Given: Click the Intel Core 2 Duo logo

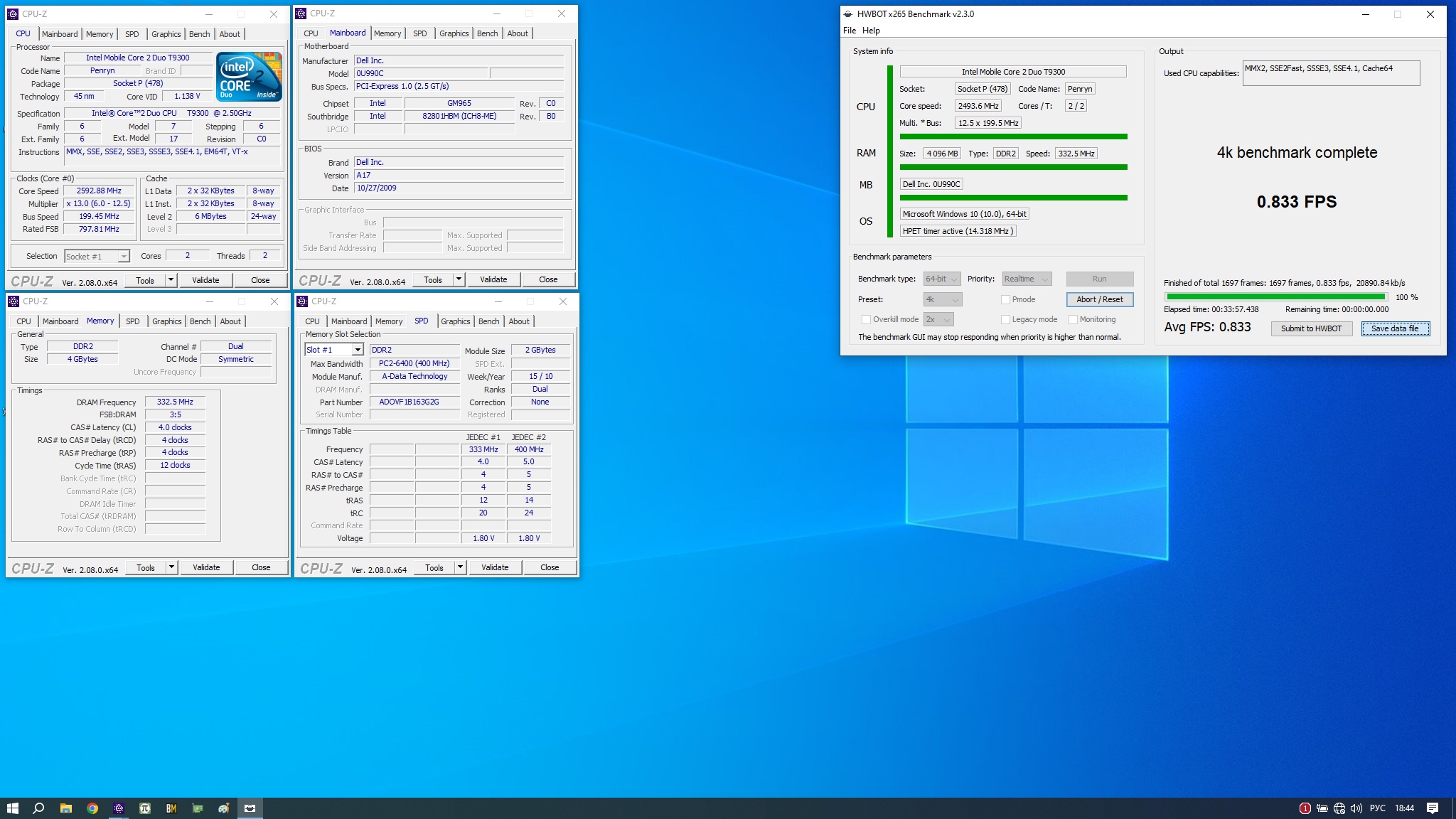Looking at the screenshot, I should [250, 76].
